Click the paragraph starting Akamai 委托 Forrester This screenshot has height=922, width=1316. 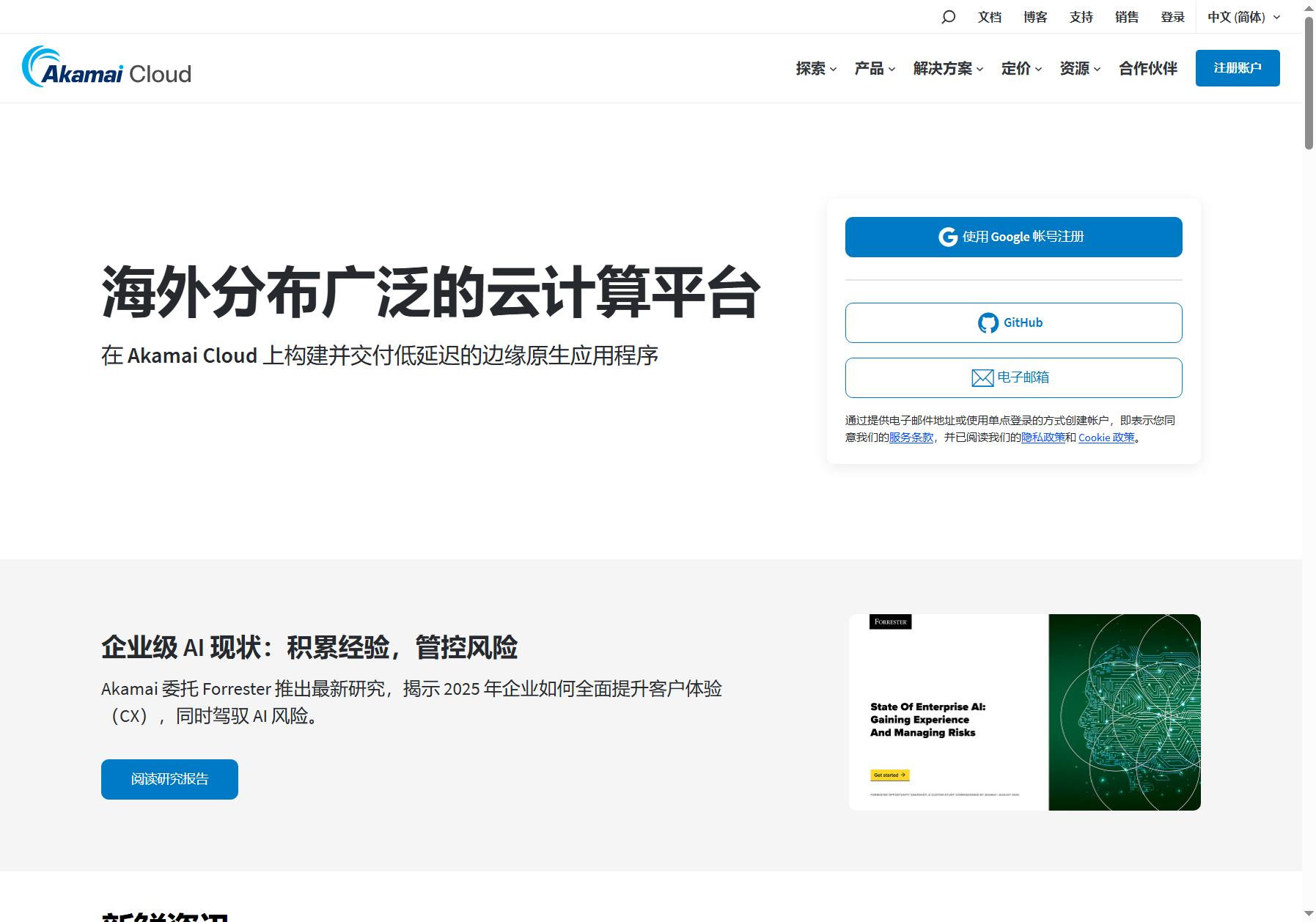pos(411,702)
